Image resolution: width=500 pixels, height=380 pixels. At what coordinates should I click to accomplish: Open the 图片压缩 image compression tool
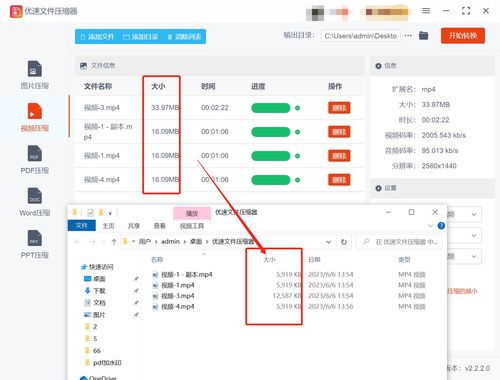[35, 75]
